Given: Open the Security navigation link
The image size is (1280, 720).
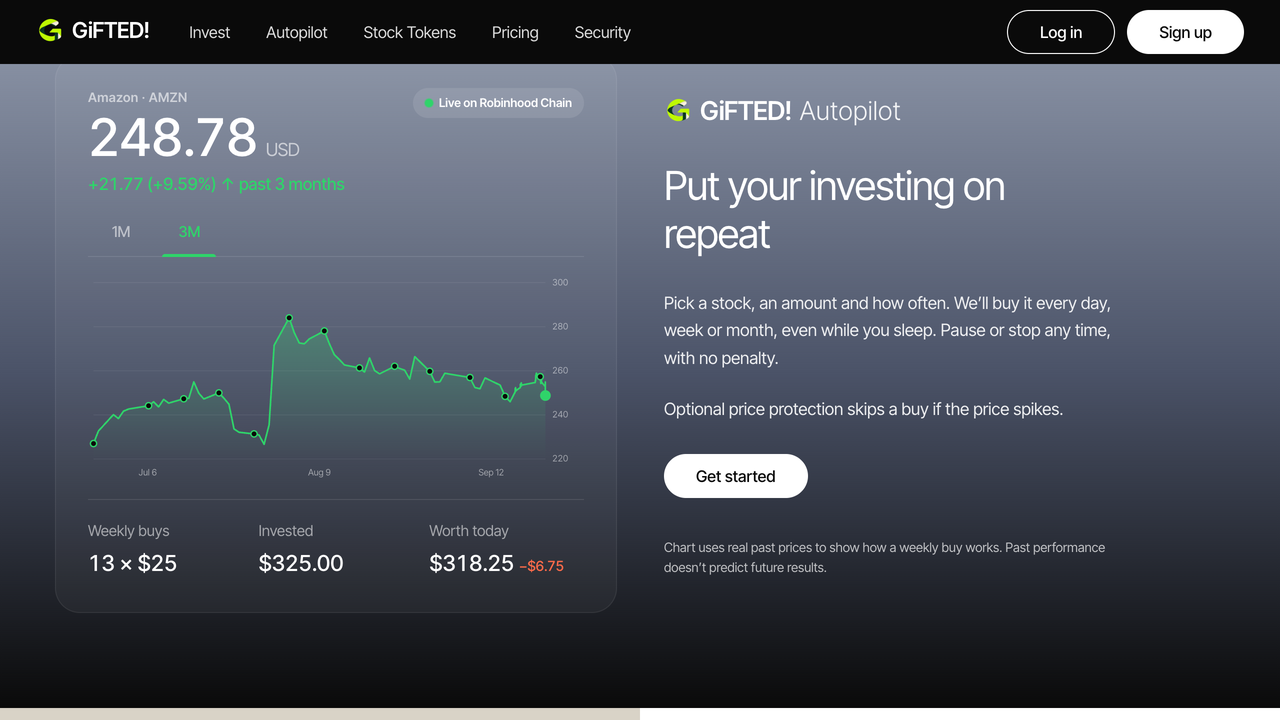Looking at the screenshot, I should point(602,32).
